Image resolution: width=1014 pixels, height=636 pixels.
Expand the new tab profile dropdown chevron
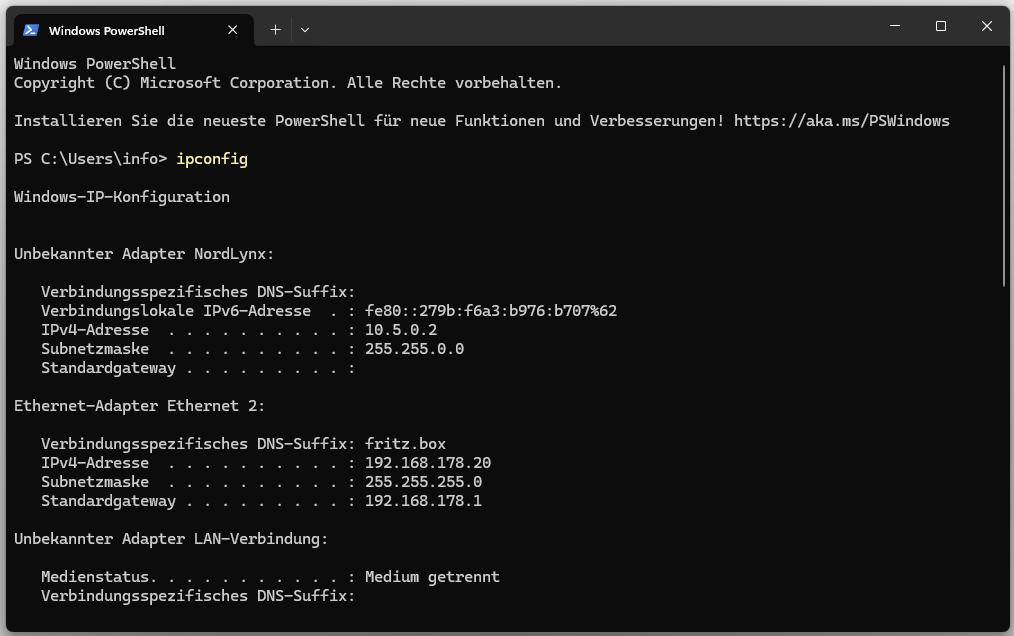[305, 30]
